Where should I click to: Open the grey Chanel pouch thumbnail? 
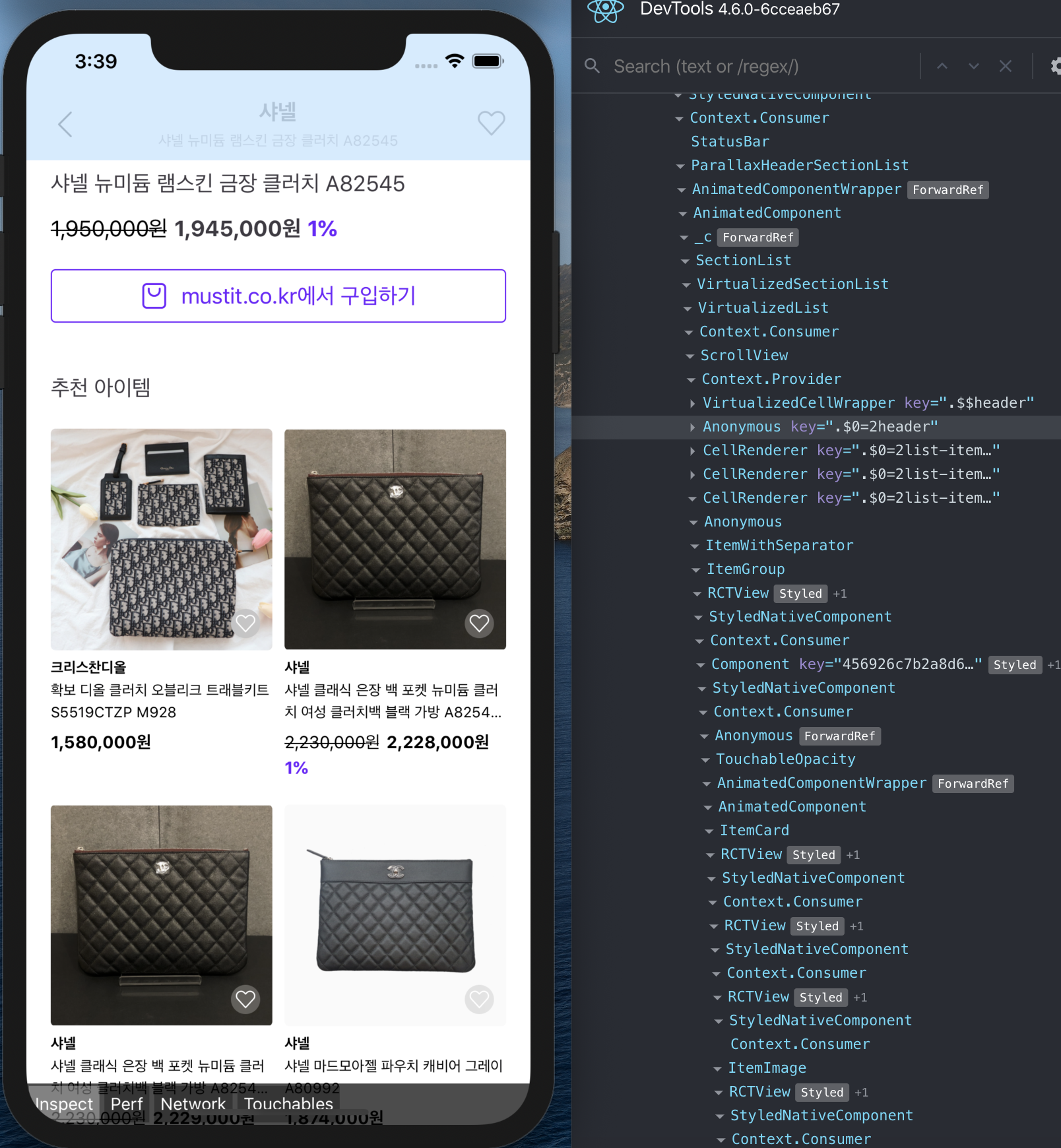pyautogui.click(x=395, y=915)
